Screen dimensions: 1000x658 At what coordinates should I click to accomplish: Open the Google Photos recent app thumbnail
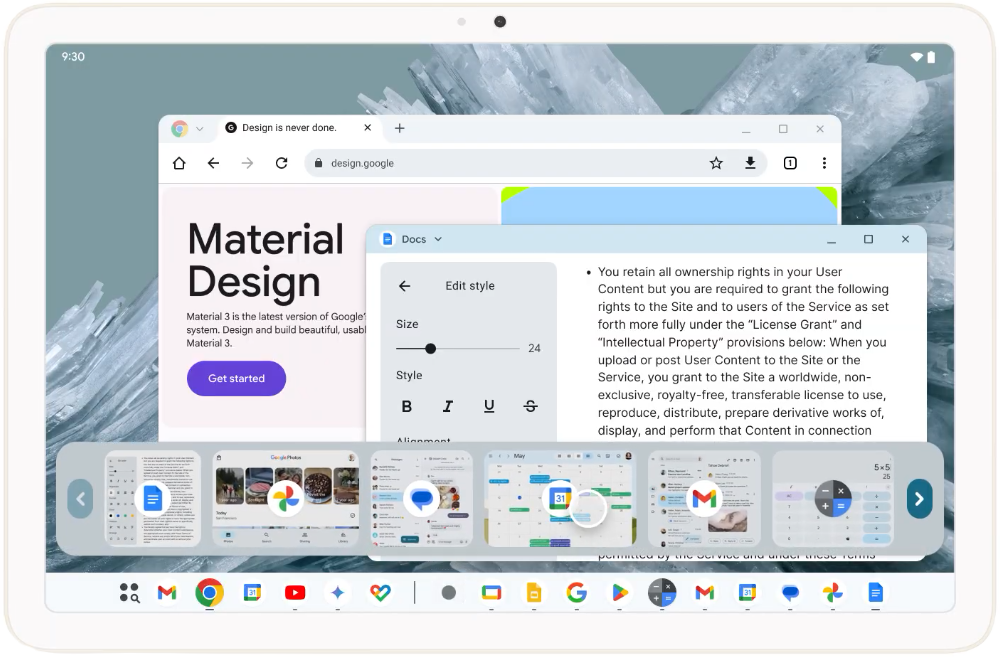point(286,499)
